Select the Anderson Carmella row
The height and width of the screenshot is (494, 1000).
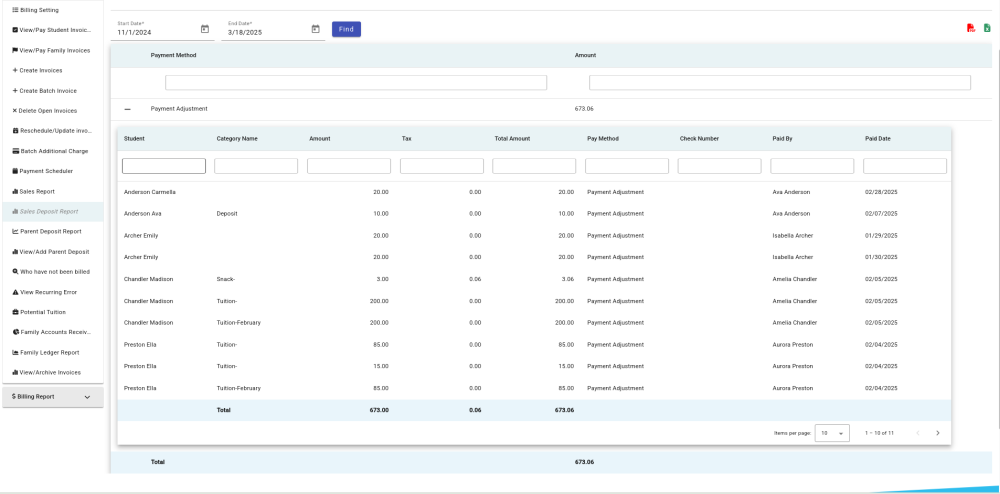[x=534, y=192]
